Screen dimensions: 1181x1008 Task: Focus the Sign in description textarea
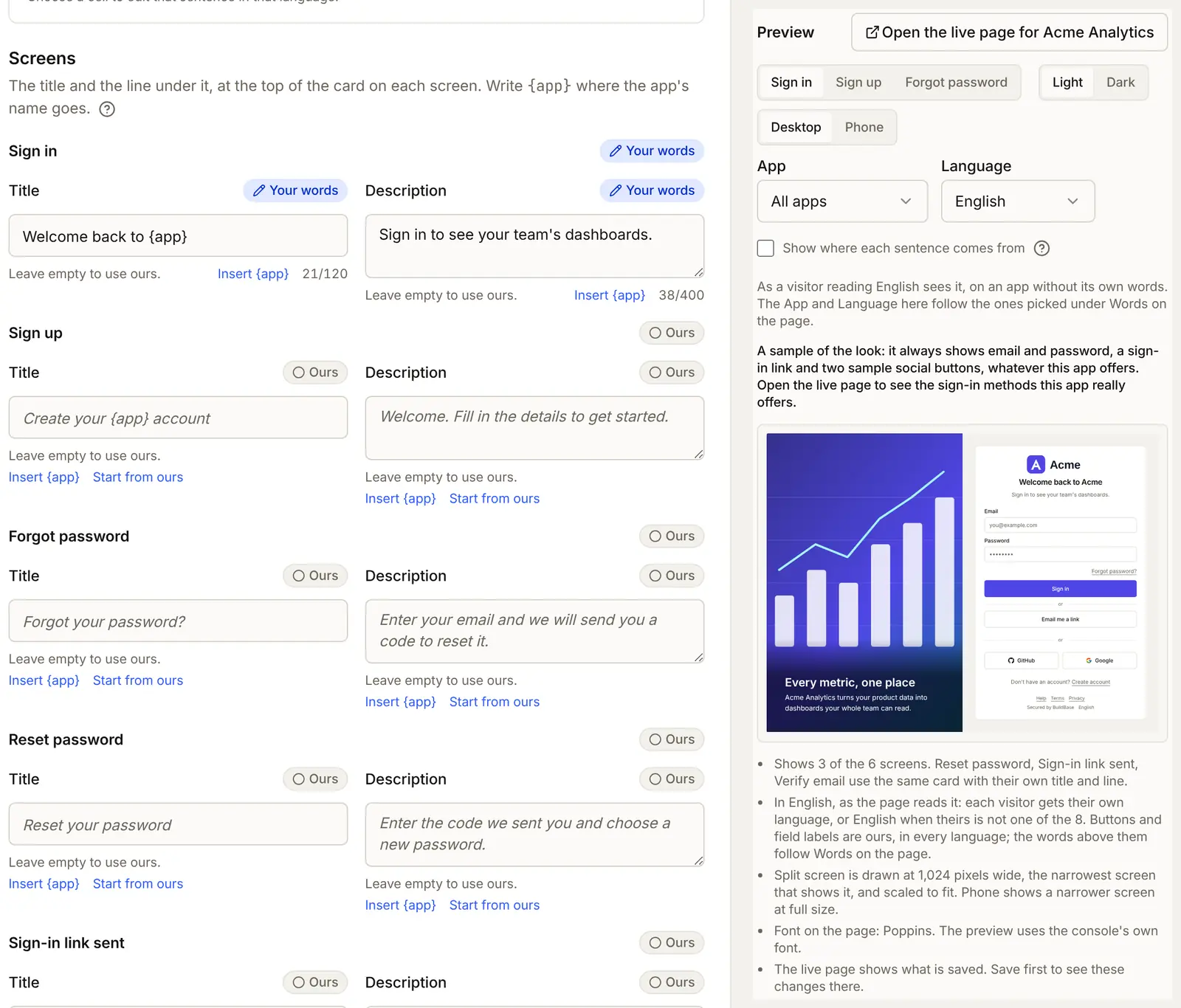(x=534, y=246)
